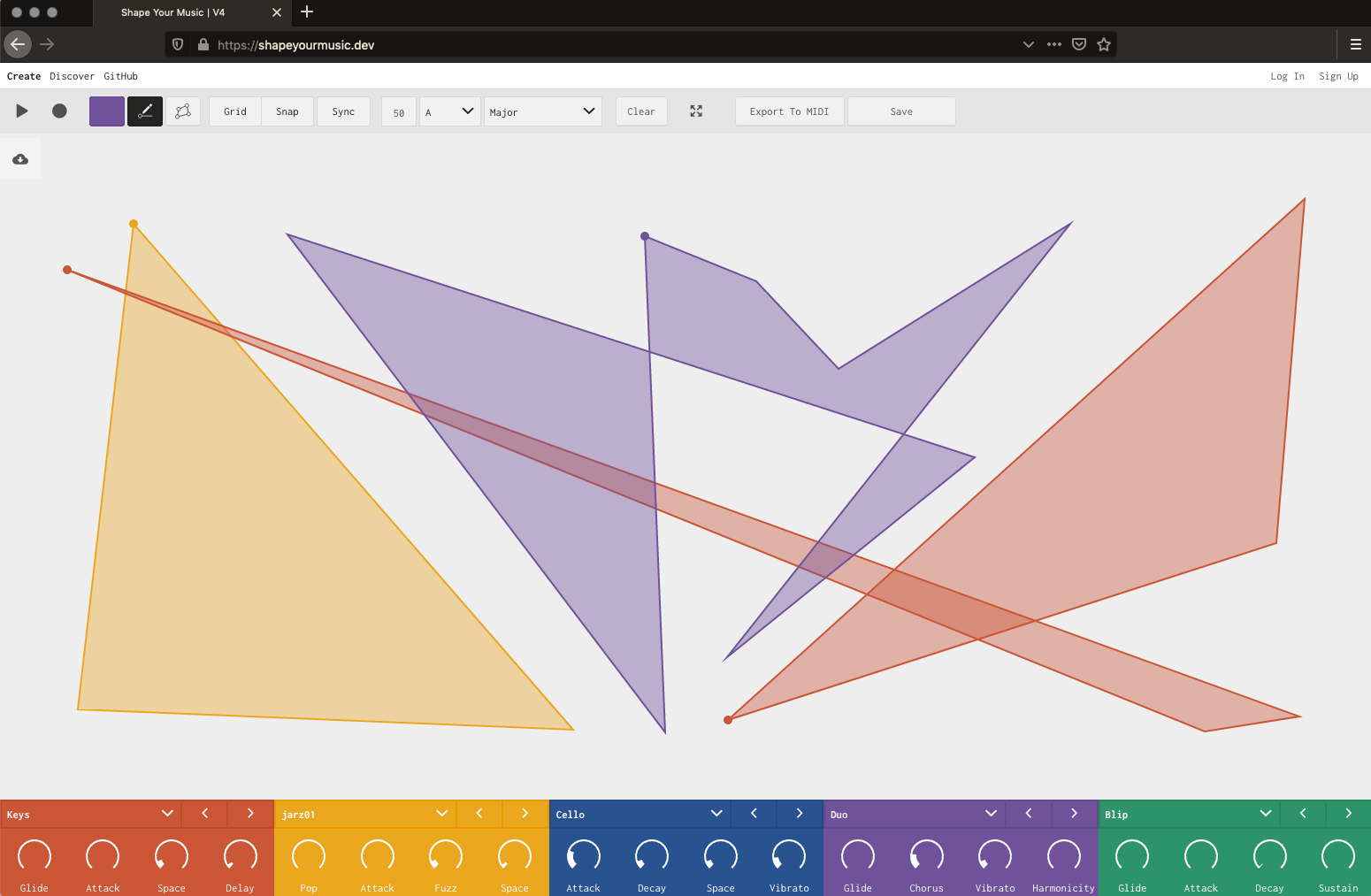Open the GitHub link
Screen dimensions: 1371x896
120,76
